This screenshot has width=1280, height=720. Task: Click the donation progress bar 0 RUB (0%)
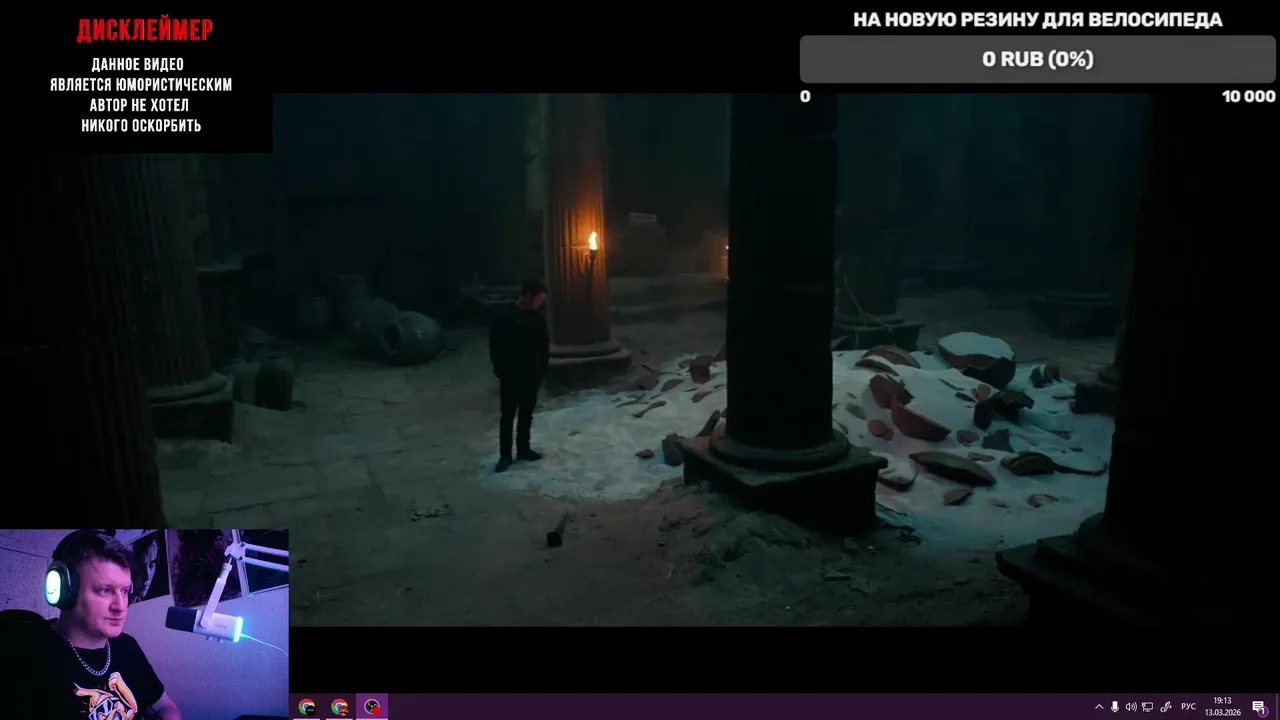pos(1038,59)
